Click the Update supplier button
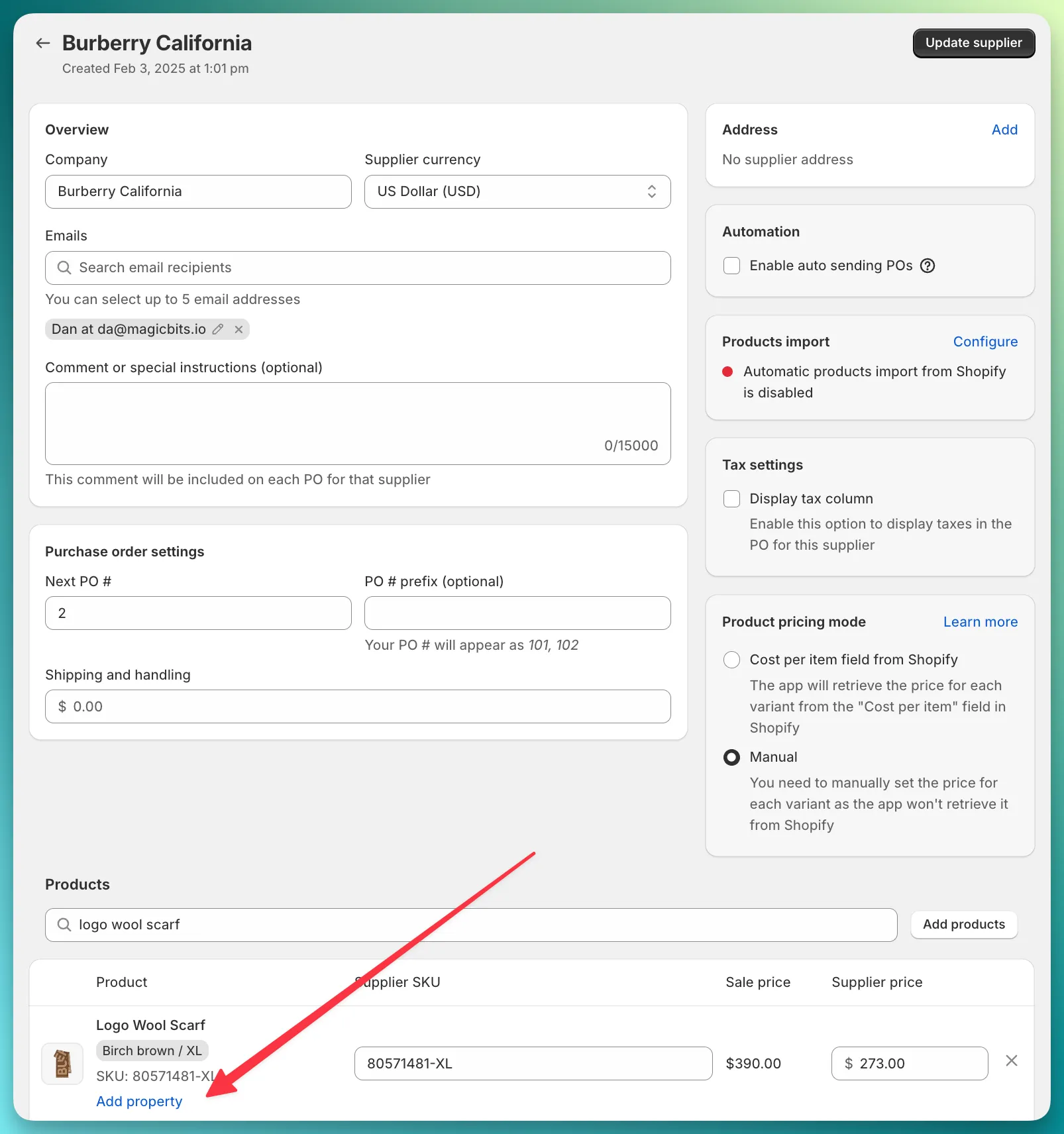The width and height of the screenshot is (1064, 1134). 973,43
